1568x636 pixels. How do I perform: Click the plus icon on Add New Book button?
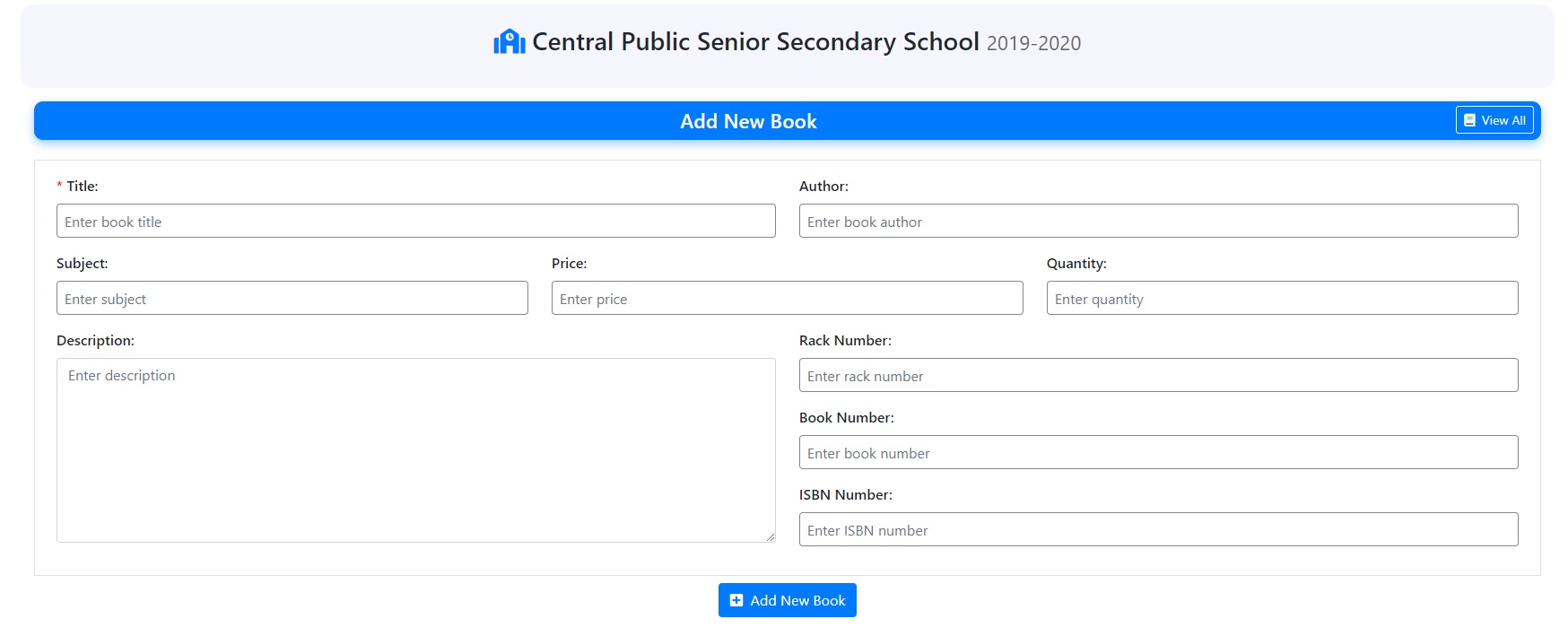[736, 599]
